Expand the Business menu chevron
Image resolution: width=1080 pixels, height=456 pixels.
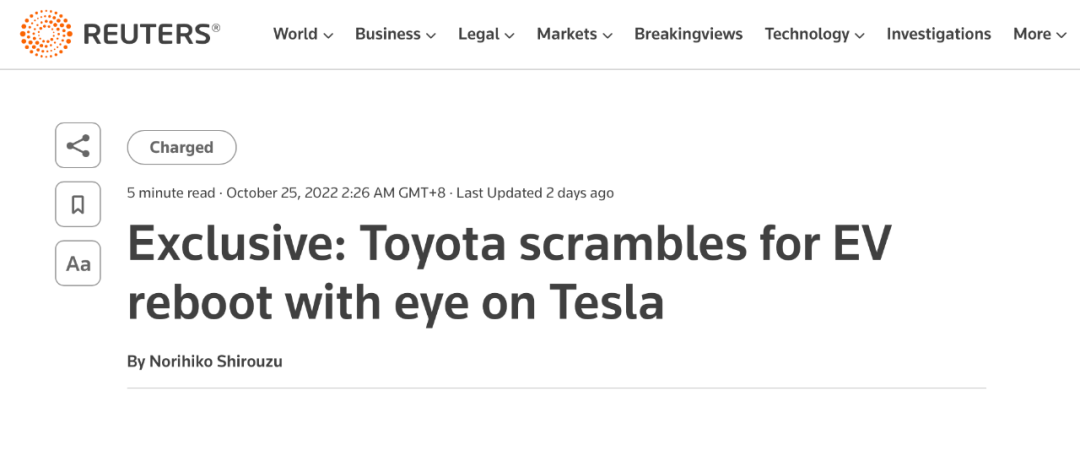pos(431,35)
